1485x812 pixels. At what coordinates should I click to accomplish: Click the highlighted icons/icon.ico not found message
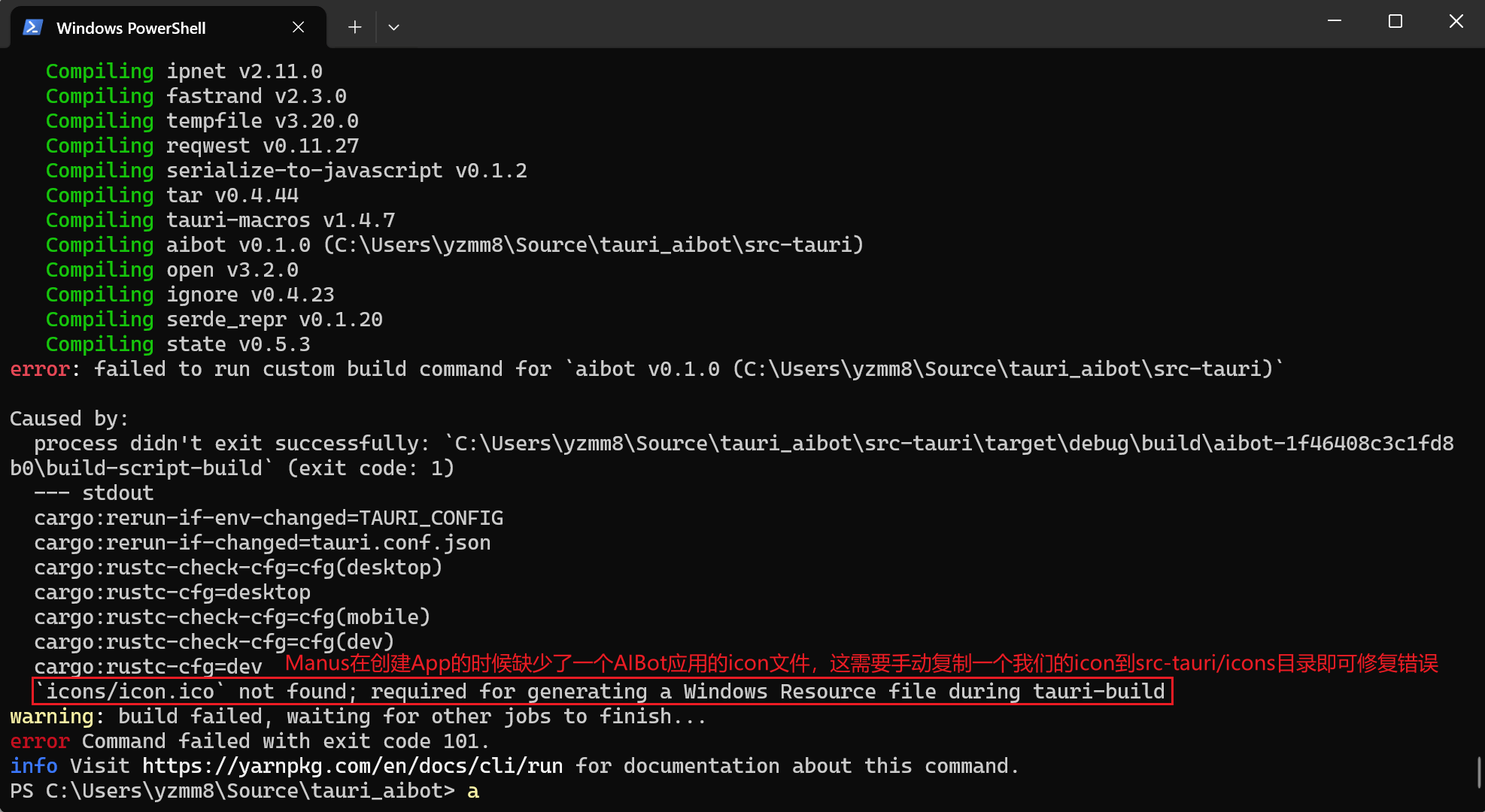(603, 691)
